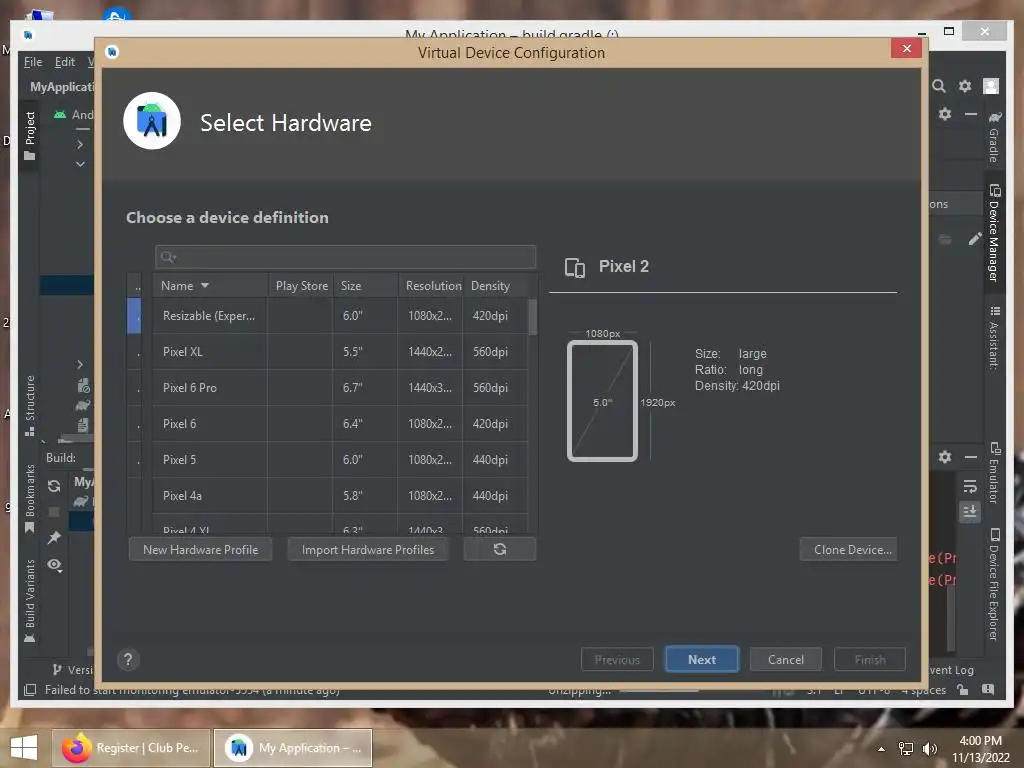Open the Windows Start menu
The width and height of the screenshot is (1024, 768).
click(x=24, y=747)
